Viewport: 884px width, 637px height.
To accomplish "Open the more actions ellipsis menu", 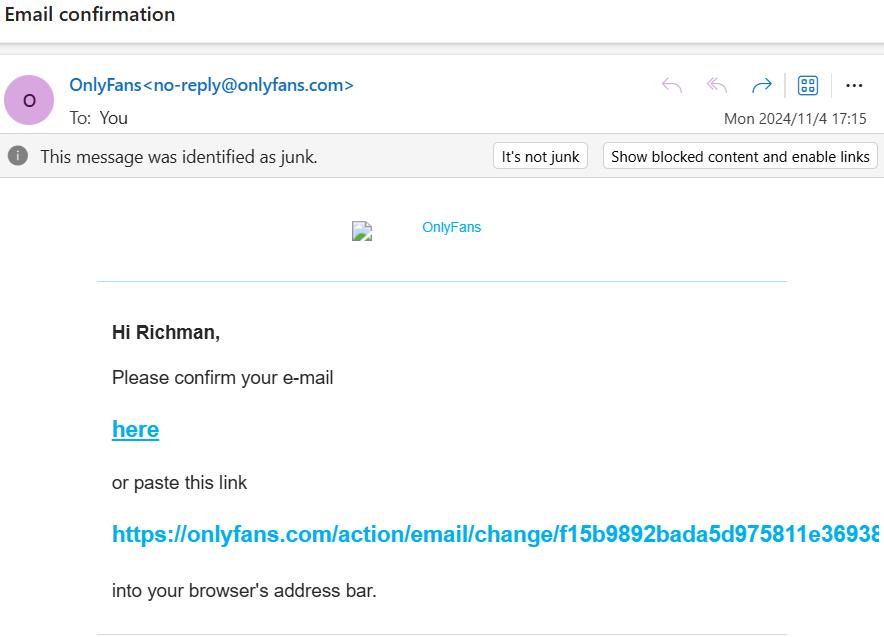I will [x=854, y=85].
